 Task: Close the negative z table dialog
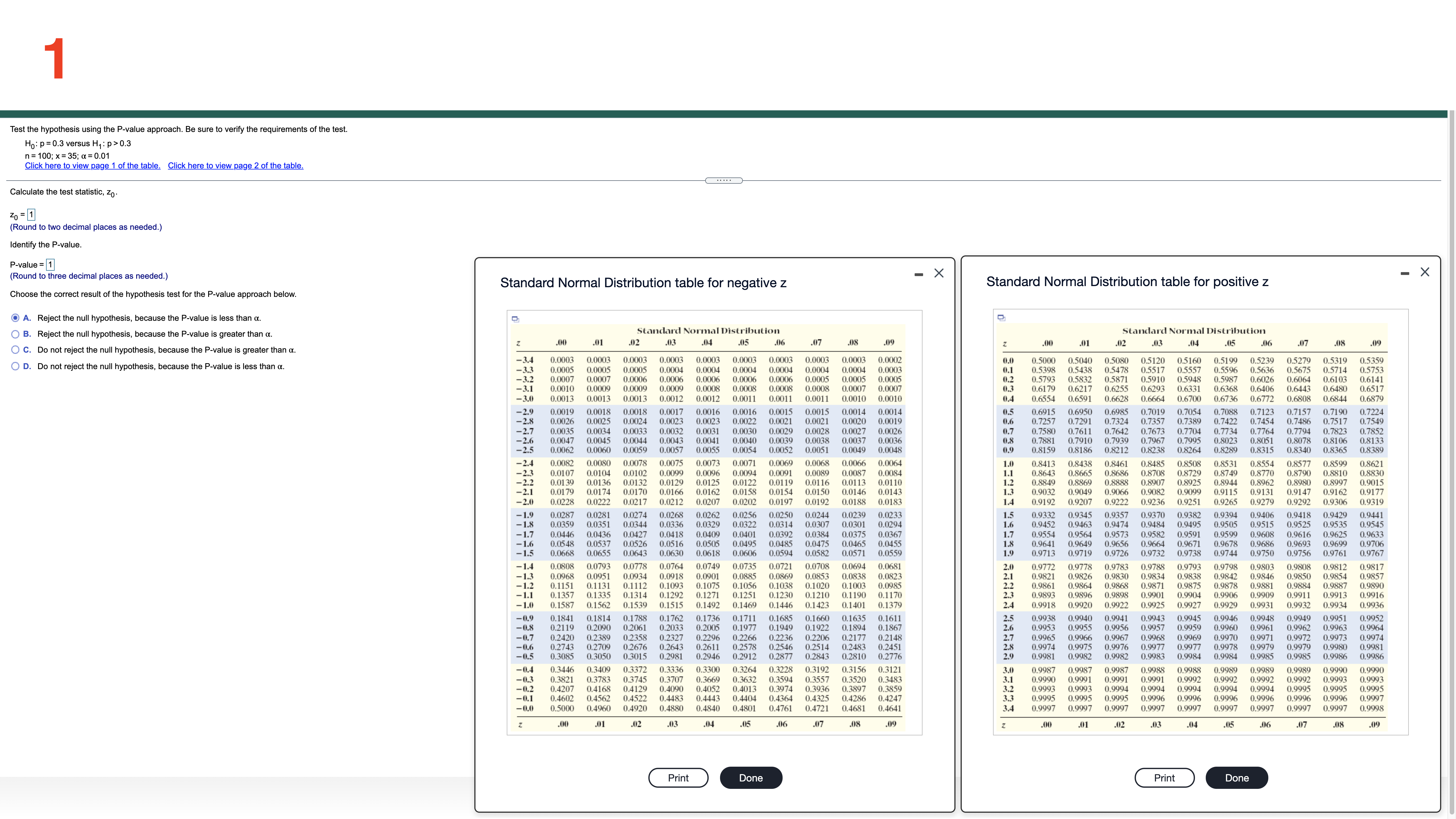939,273
